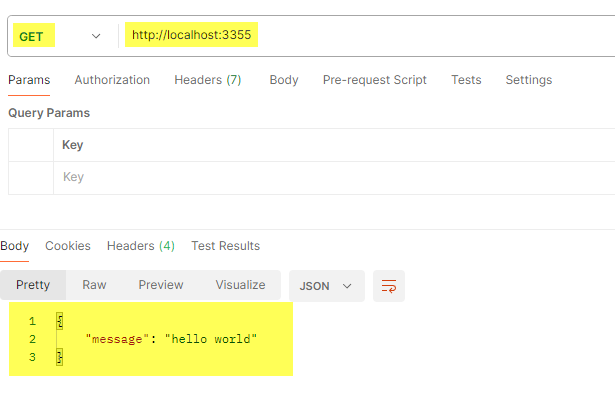Expand the JSON format dropdown

326,286
